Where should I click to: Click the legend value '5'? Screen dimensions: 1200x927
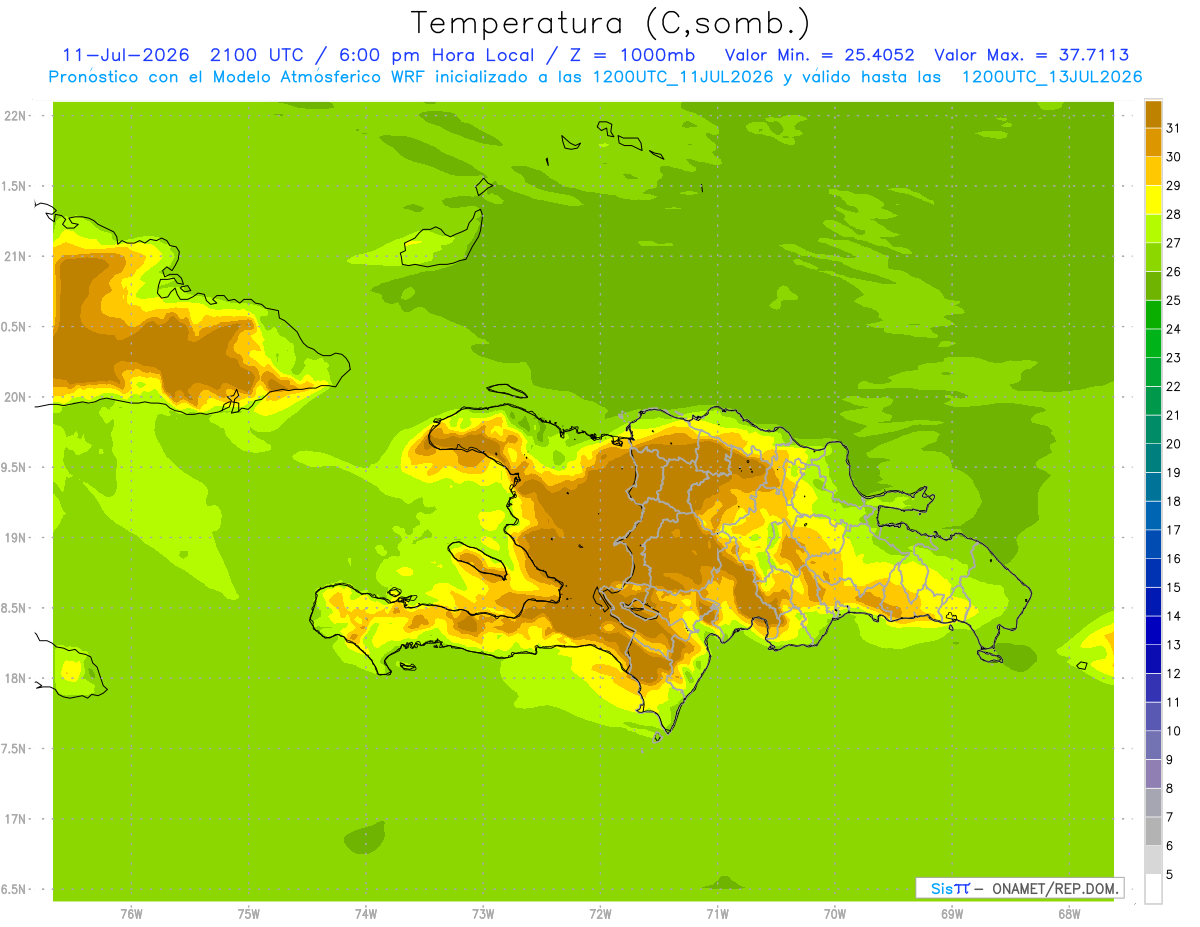pyautogui.click(x=1170, y=875)
